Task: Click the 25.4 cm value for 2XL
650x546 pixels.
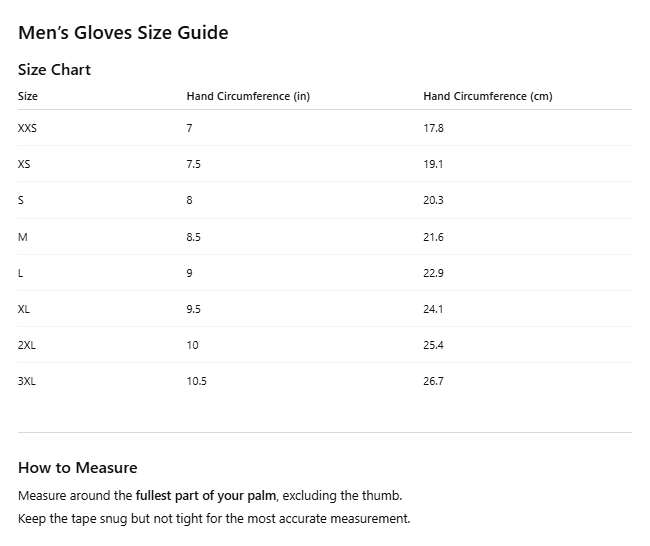Action: pos(433,345)
